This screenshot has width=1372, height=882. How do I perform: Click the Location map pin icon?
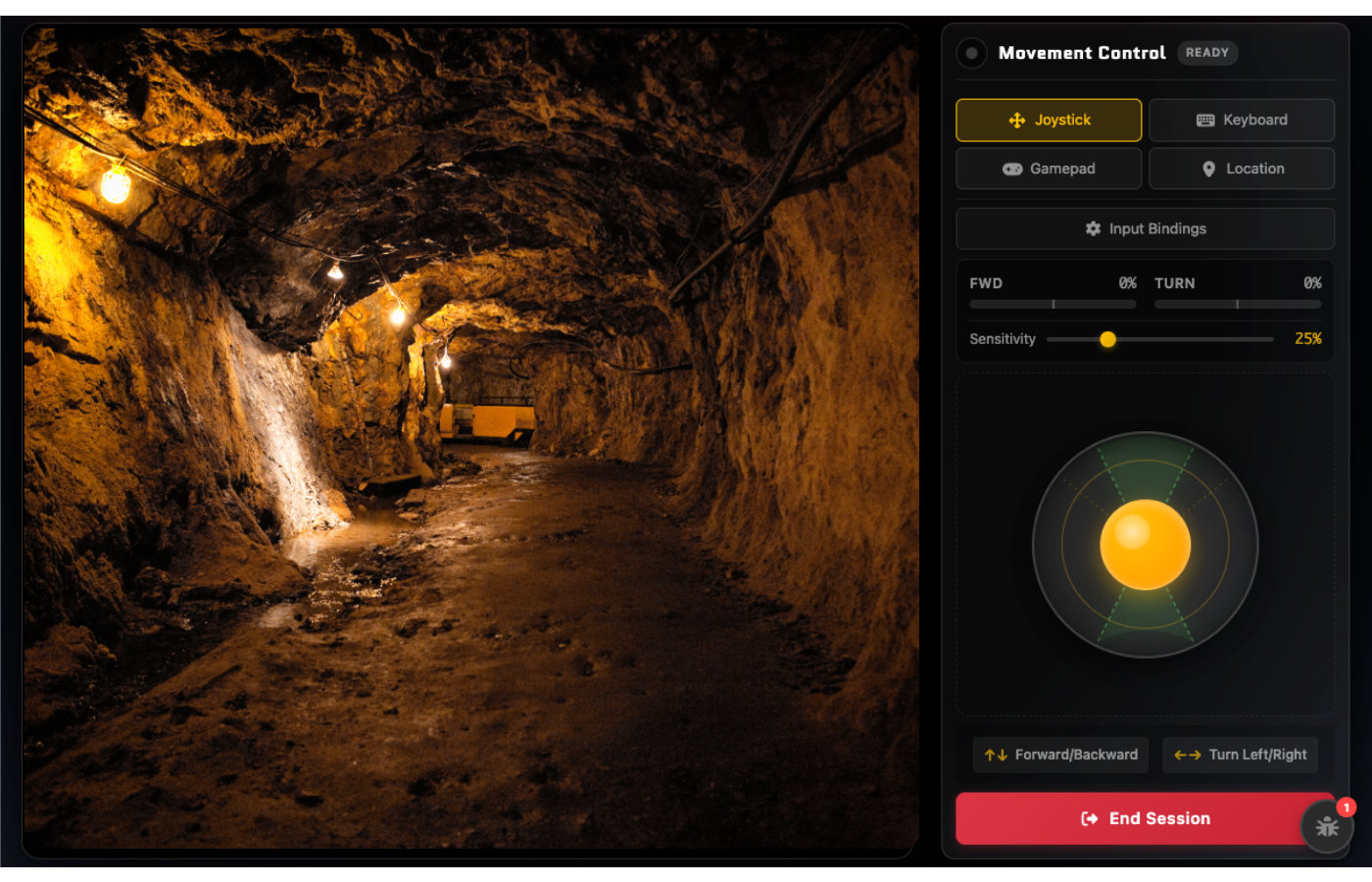coord(1208,169)
